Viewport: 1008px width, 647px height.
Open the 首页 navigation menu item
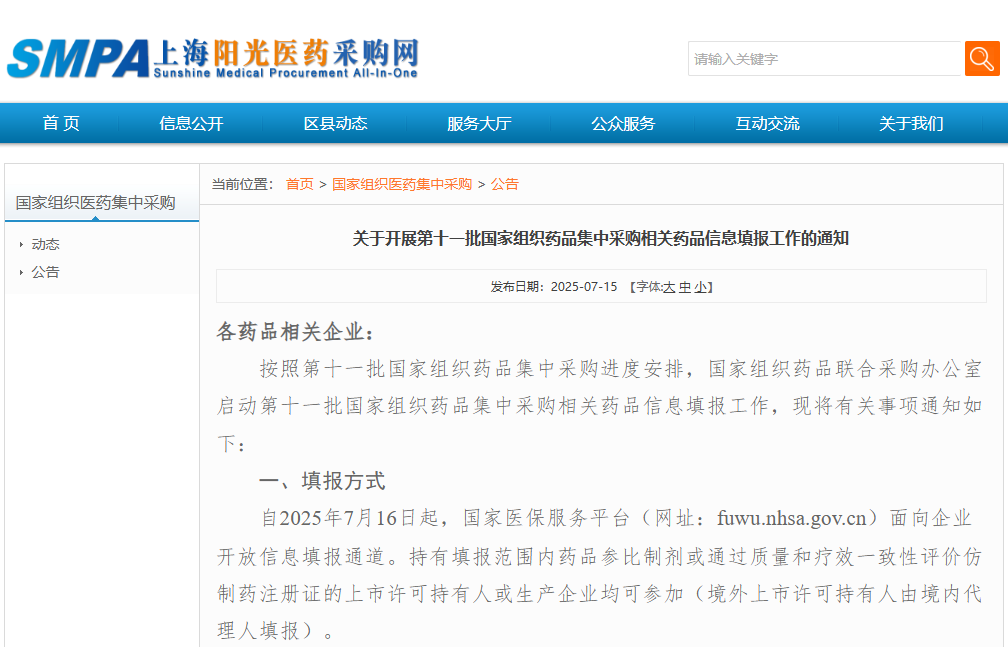click(x=61, y=123)
